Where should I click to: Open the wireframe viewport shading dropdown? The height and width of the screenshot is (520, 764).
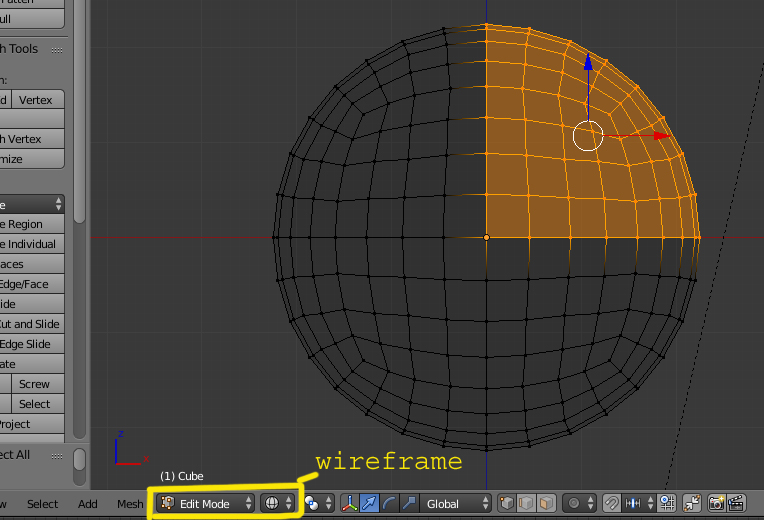[277, 504]
